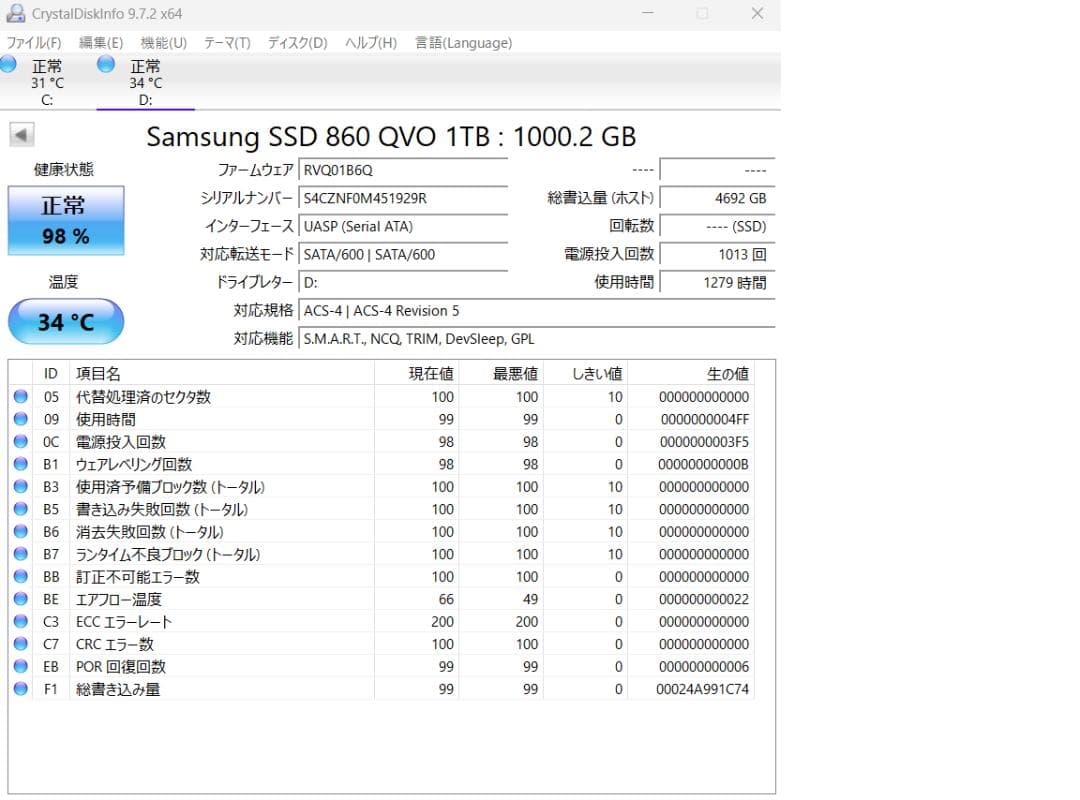
Task: Click the 健康状態 label
Action: [64, 170]
